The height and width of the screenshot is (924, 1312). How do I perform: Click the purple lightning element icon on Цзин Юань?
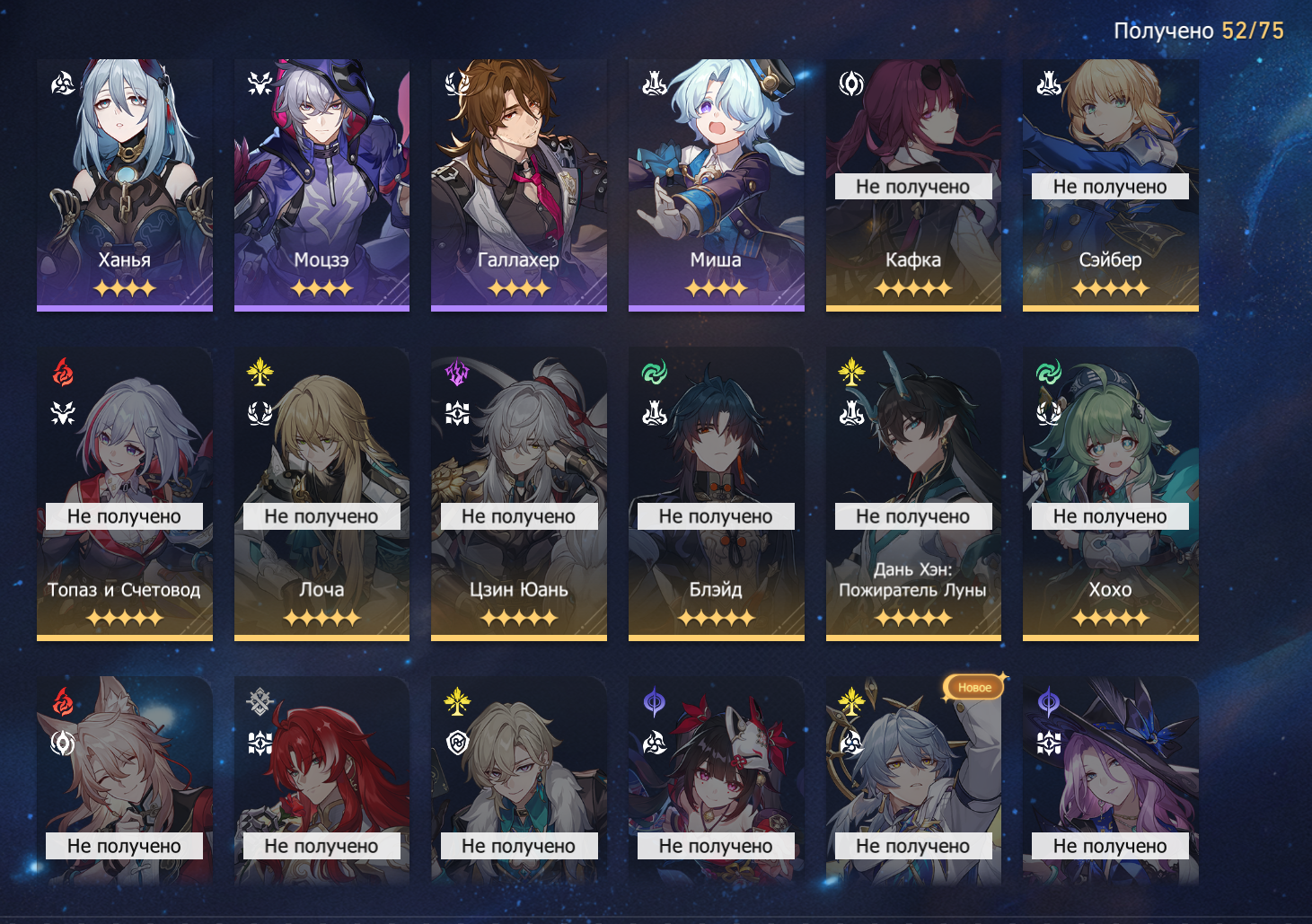click(457, 372)
